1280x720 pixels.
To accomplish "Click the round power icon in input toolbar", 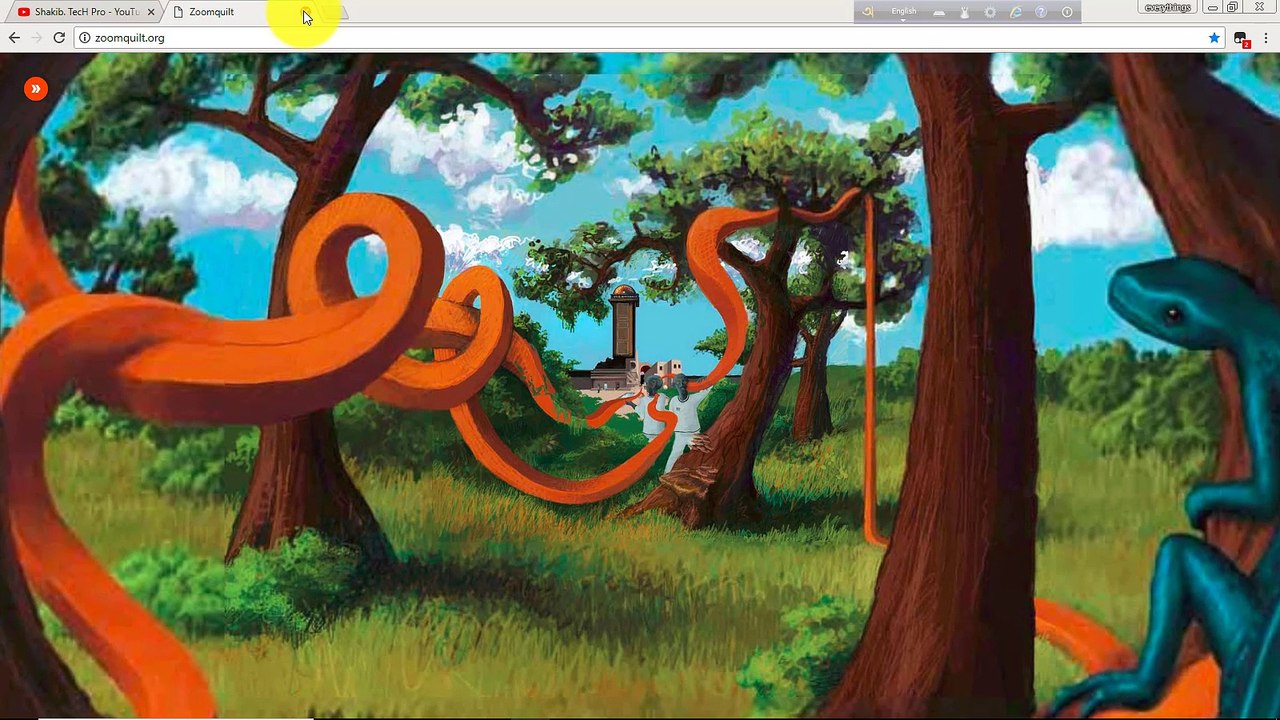I will (x=1067, y=12).
